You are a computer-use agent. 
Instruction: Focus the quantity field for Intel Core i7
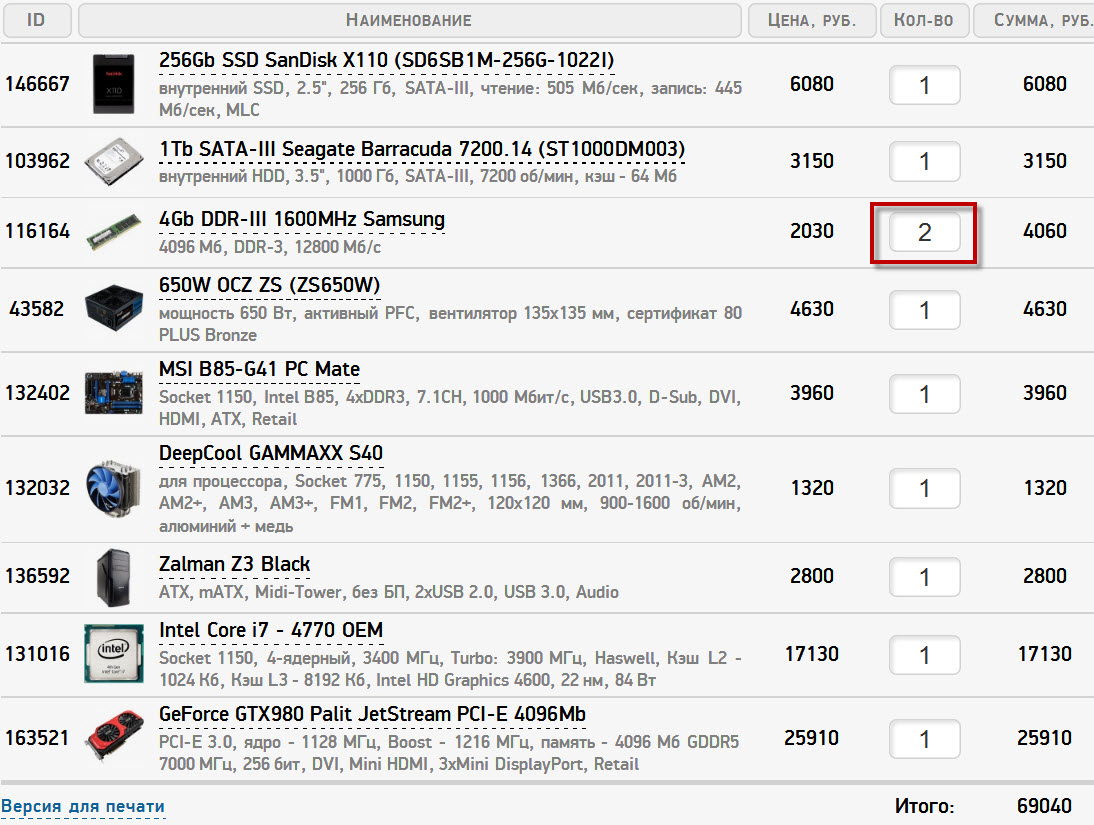pos(924,655)
